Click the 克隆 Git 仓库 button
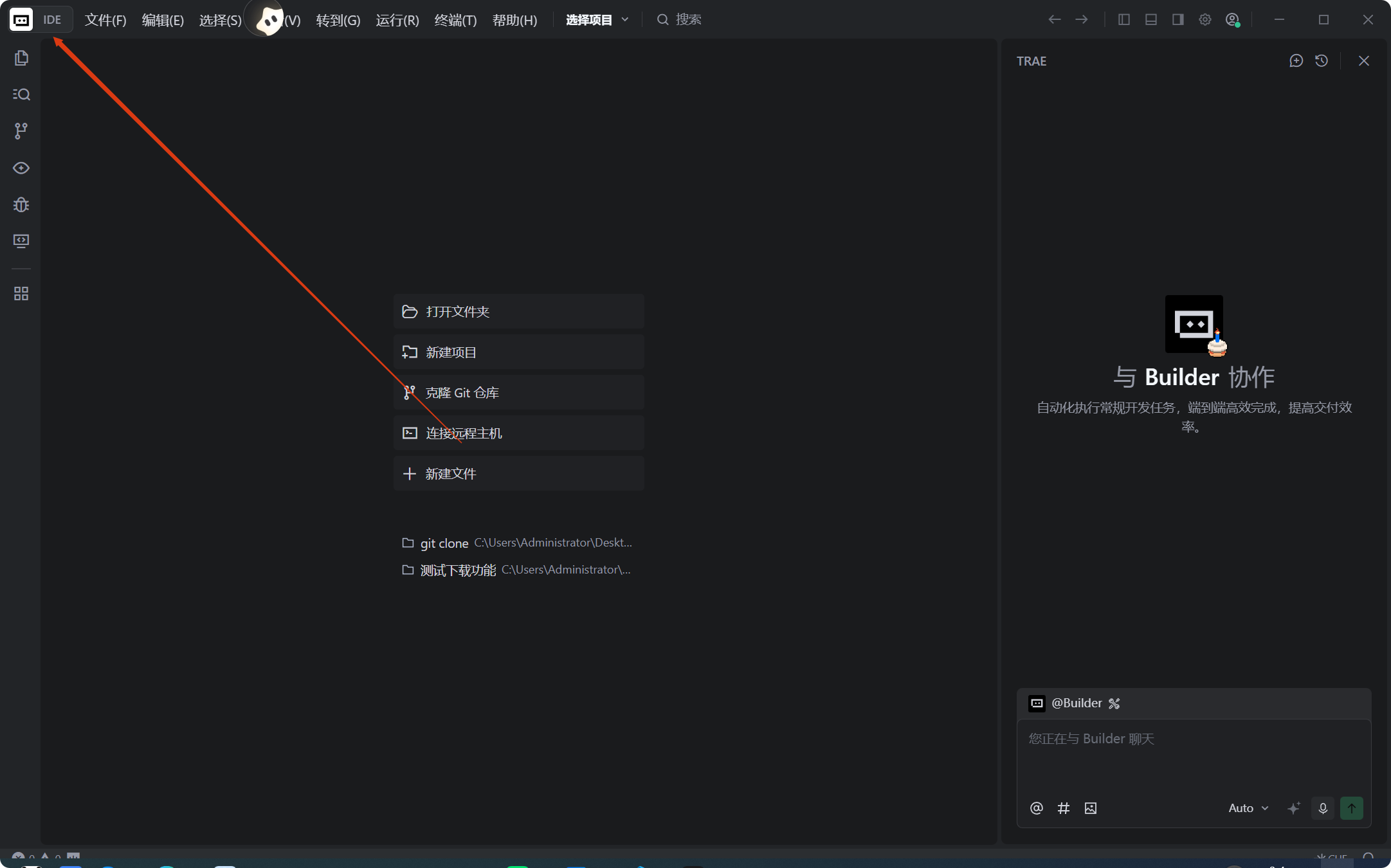The height and width of the screenshot is (868, 1391). (x=518, y=393)
